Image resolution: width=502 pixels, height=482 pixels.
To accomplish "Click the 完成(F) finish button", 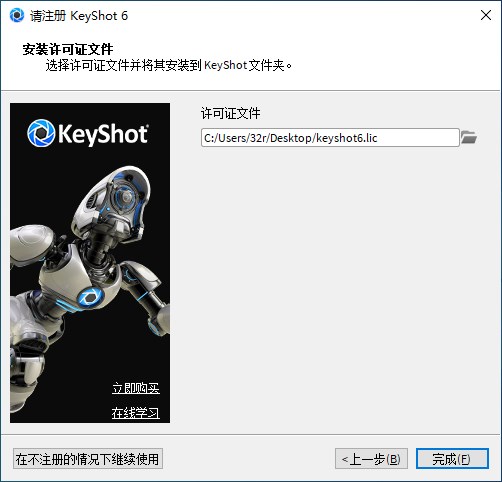I will coord(452,459).
